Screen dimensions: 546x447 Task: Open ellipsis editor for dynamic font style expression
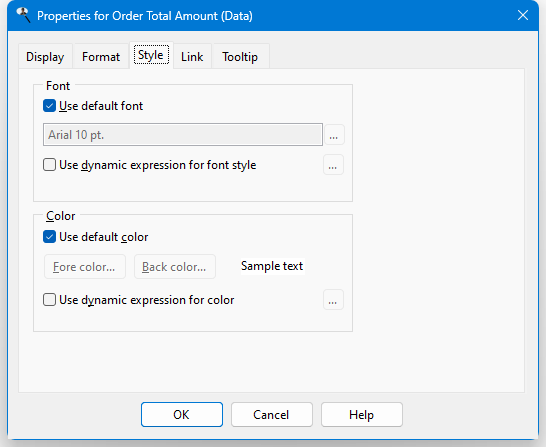pyautogui.click(x=333, y=165)
